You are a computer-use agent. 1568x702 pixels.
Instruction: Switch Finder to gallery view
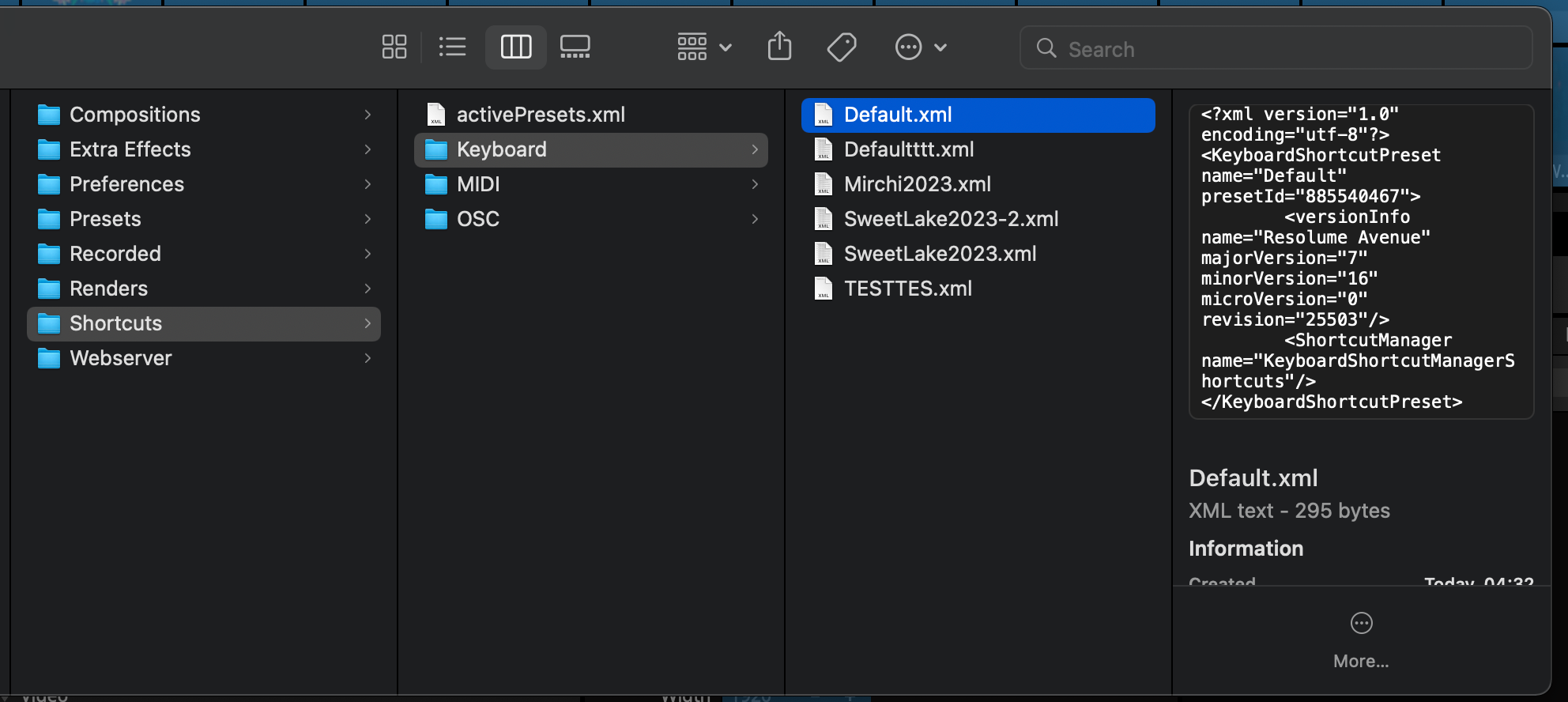click(575, 47)
